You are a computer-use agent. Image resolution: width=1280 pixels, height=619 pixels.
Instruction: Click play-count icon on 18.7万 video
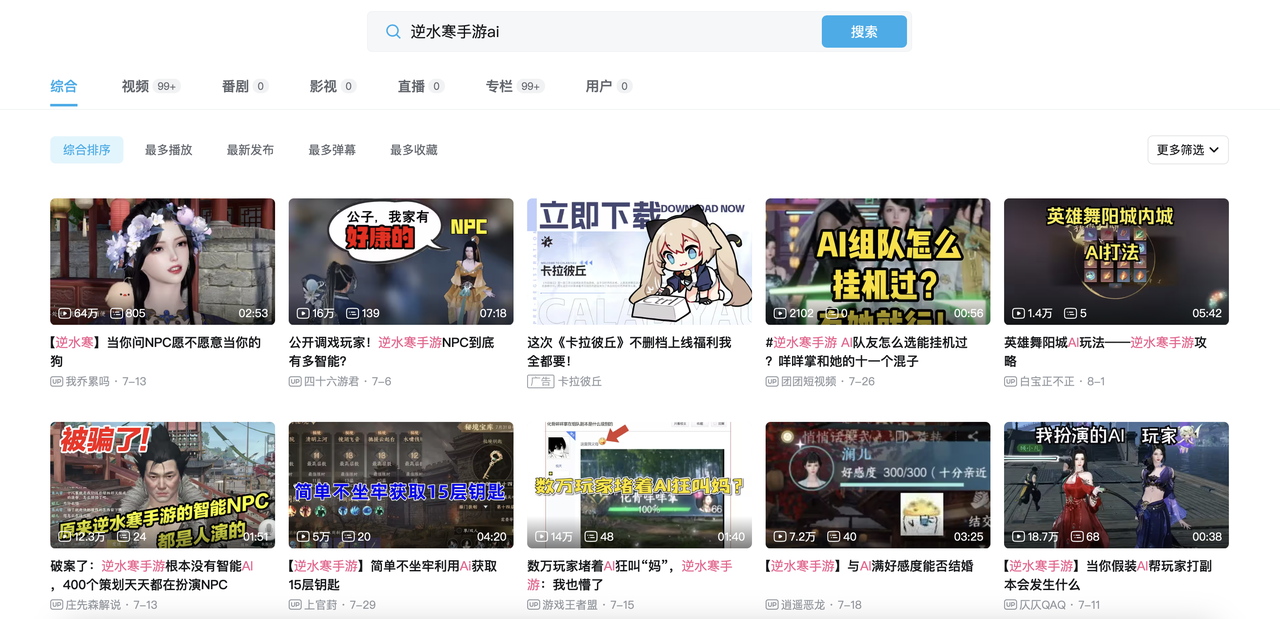point(1019,537)
